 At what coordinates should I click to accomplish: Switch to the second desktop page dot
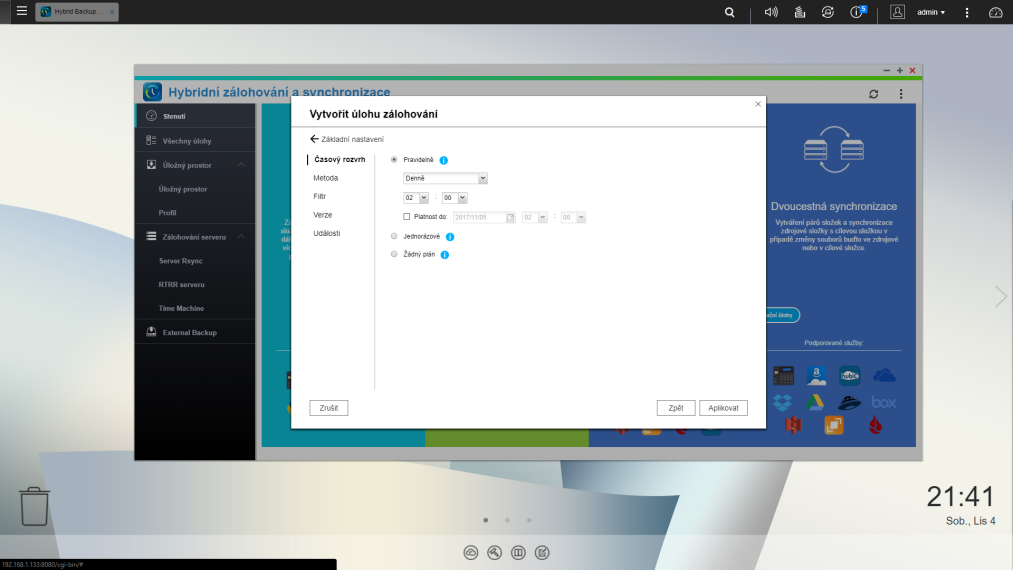coord(508,520)
